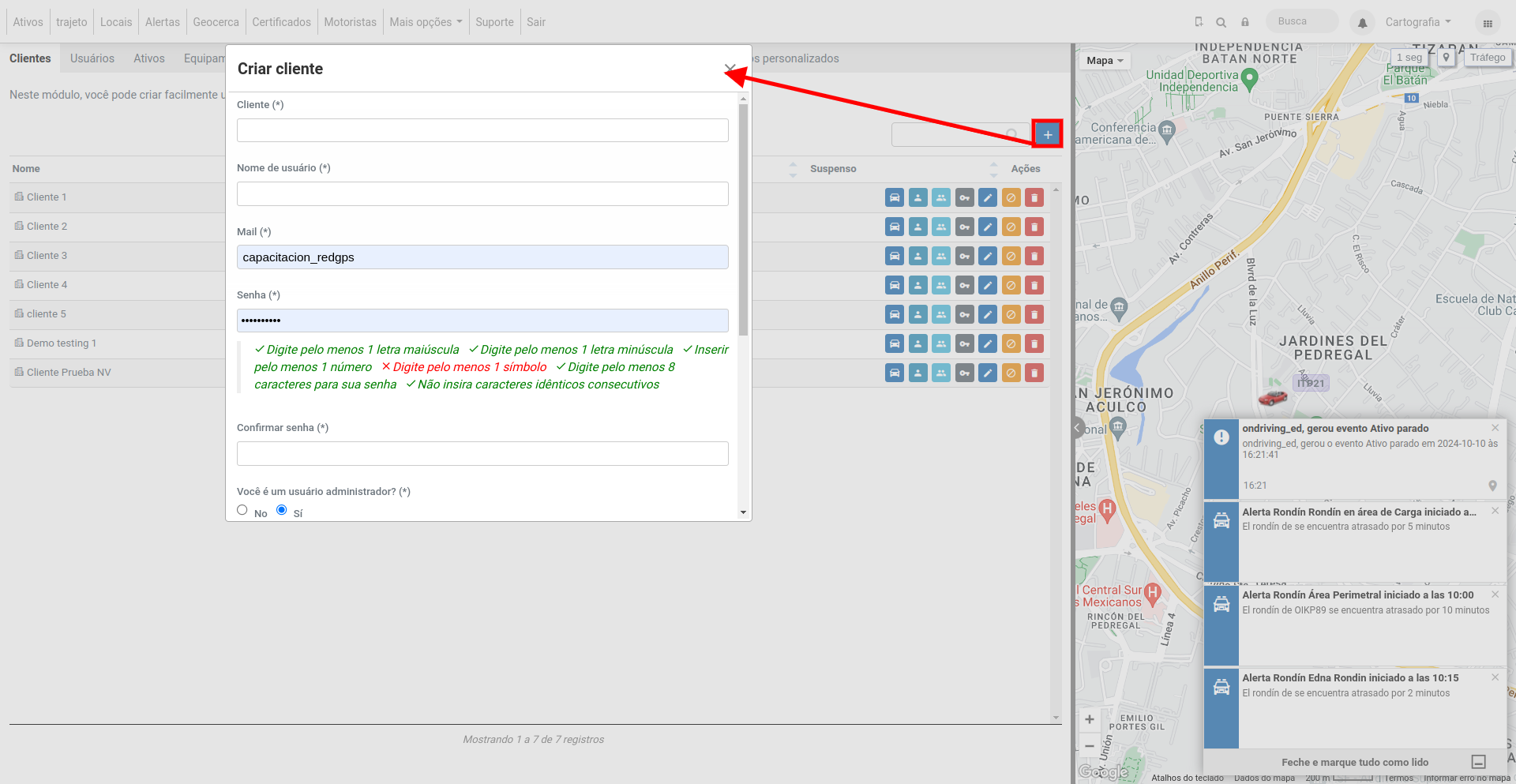Image resolution: width=1516 pixels, height=784 pixels.
Task: Open the apps grid icon
Action: coord(1488,23)
